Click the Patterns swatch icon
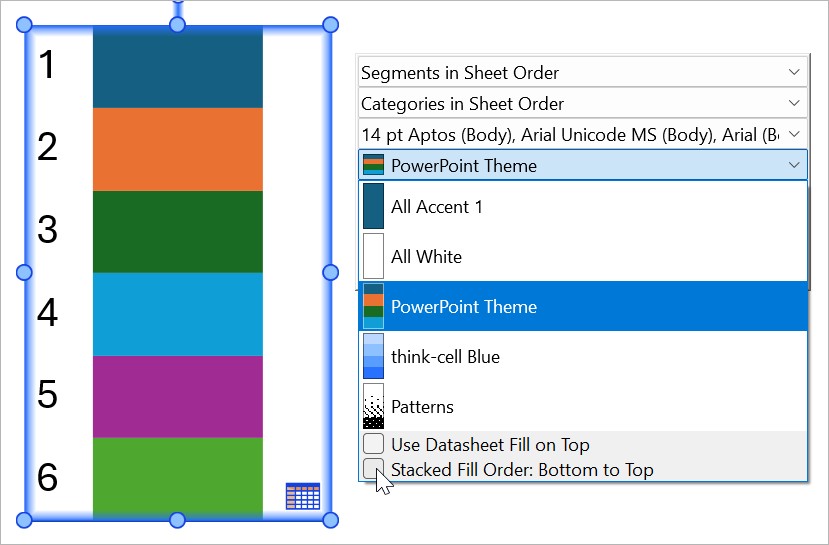This screenshot has width=829, height=545. click(x=373, y=406)
